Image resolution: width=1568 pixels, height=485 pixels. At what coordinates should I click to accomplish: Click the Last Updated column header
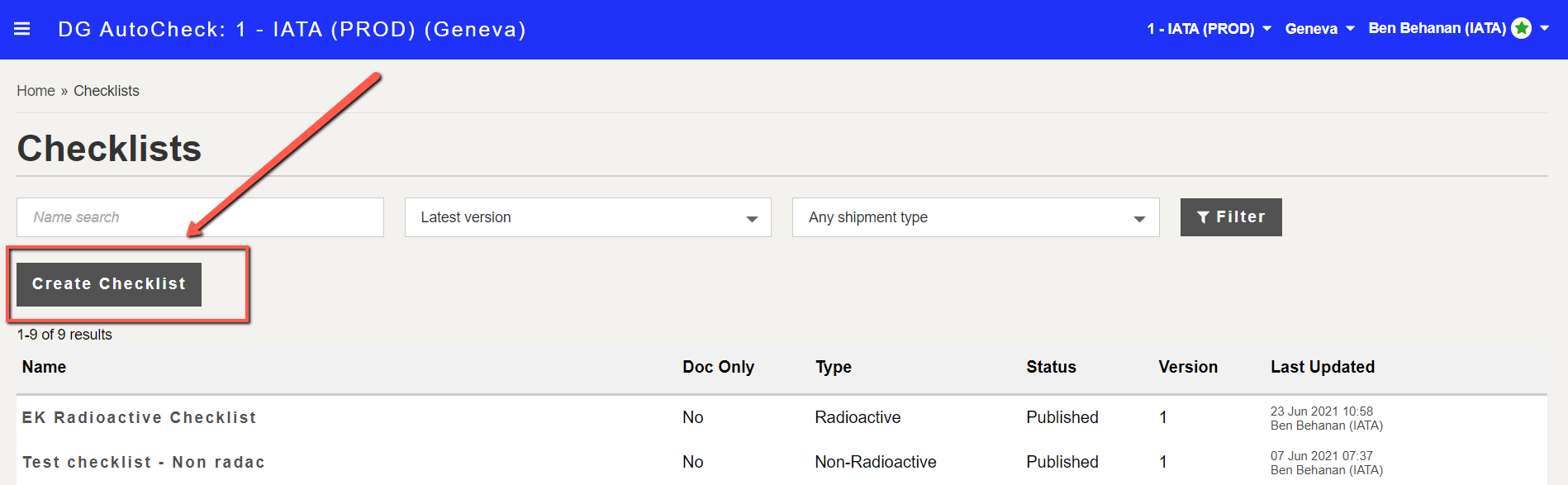point(1323,367)
